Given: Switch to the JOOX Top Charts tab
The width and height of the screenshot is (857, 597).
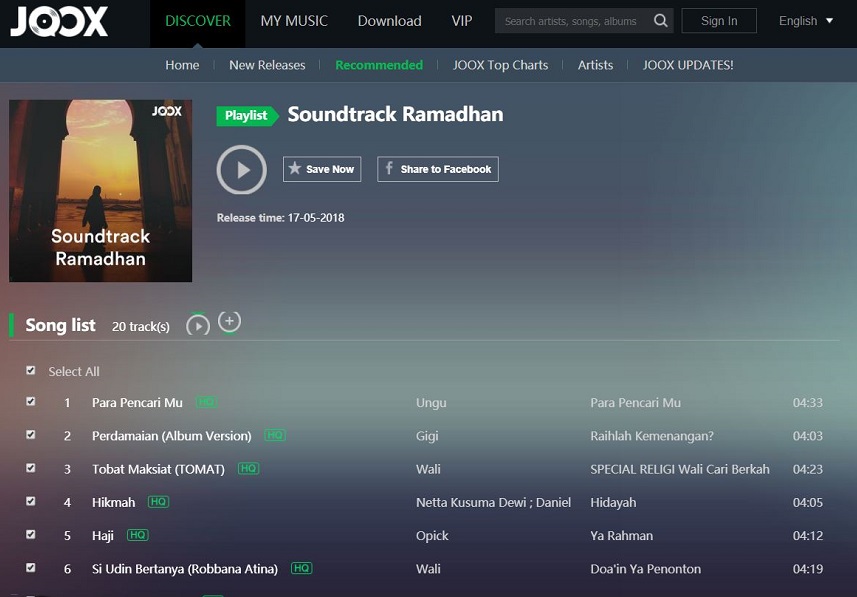Looking at the screenshot, I should pos(500,65).
